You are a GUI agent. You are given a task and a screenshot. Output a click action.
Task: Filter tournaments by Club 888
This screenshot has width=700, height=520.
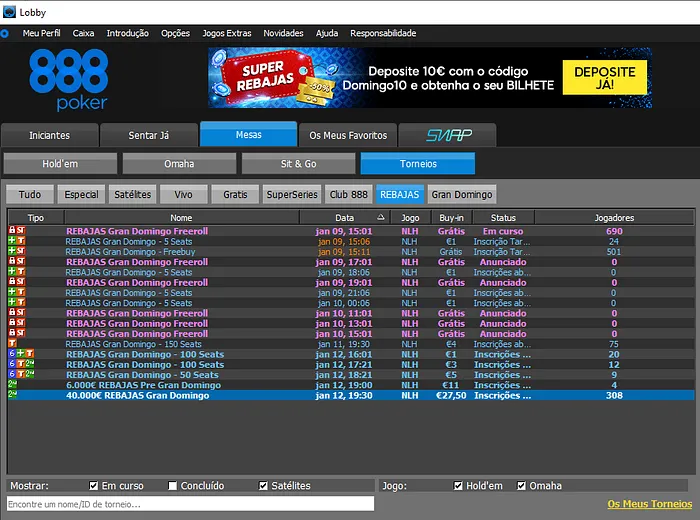[349, 195]
